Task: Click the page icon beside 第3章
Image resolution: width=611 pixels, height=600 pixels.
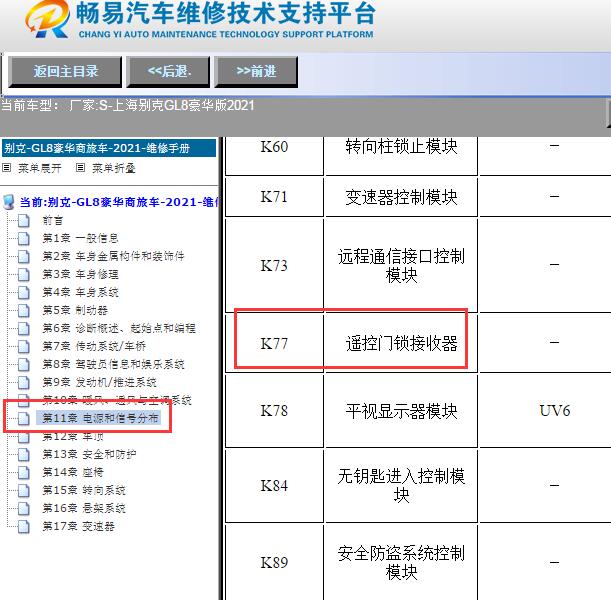Action: click(24, 274)
